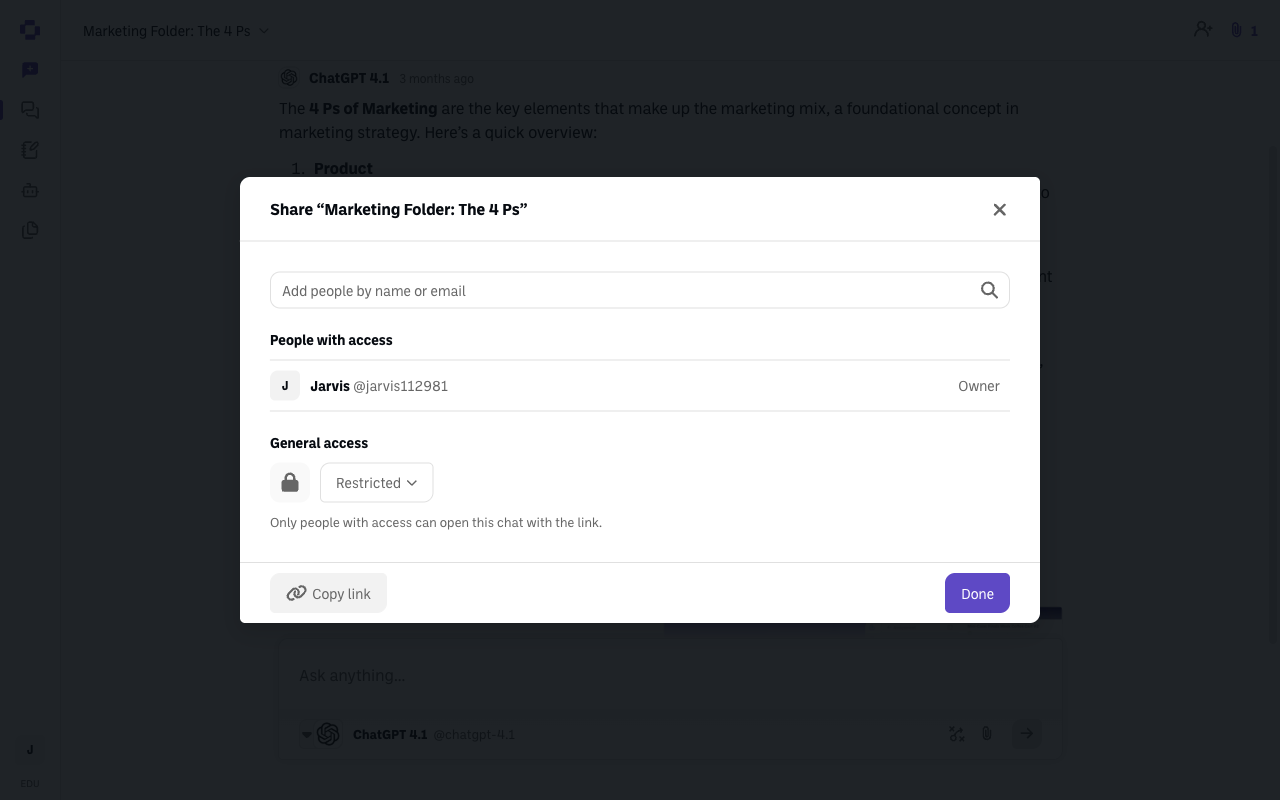Close the share dialog with X
Viewport: 1280px width, 800px height.
tap(999, 209)
